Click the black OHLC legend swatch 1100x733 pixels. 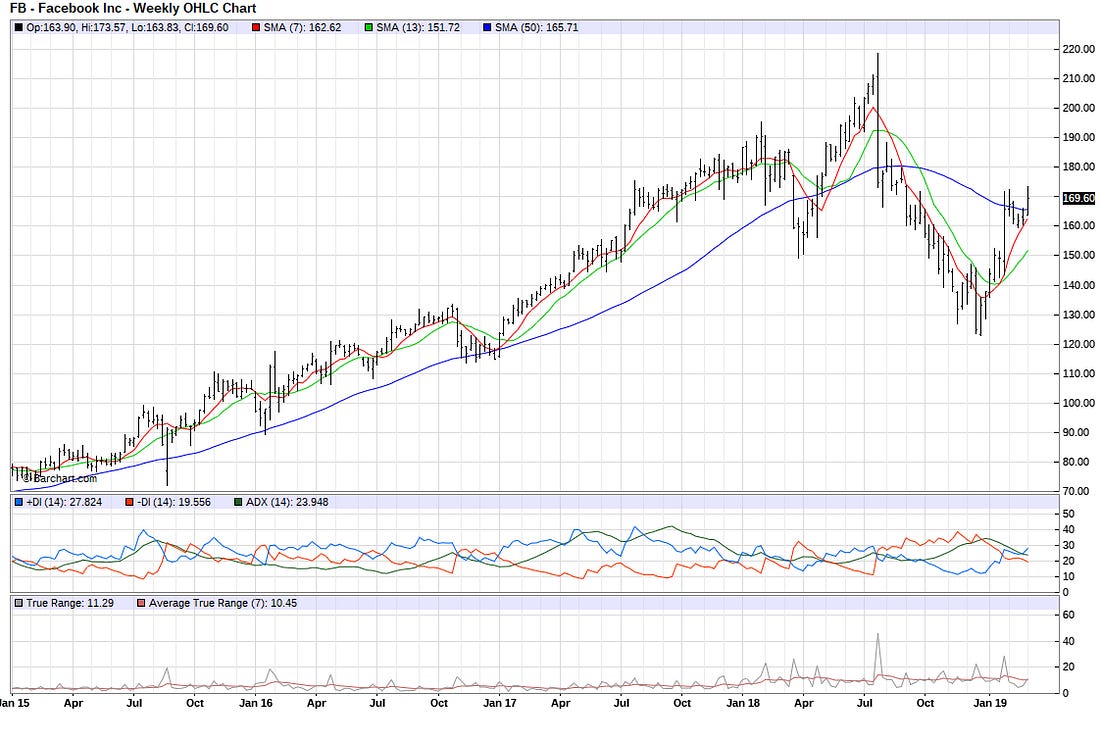tap(19, 27)
